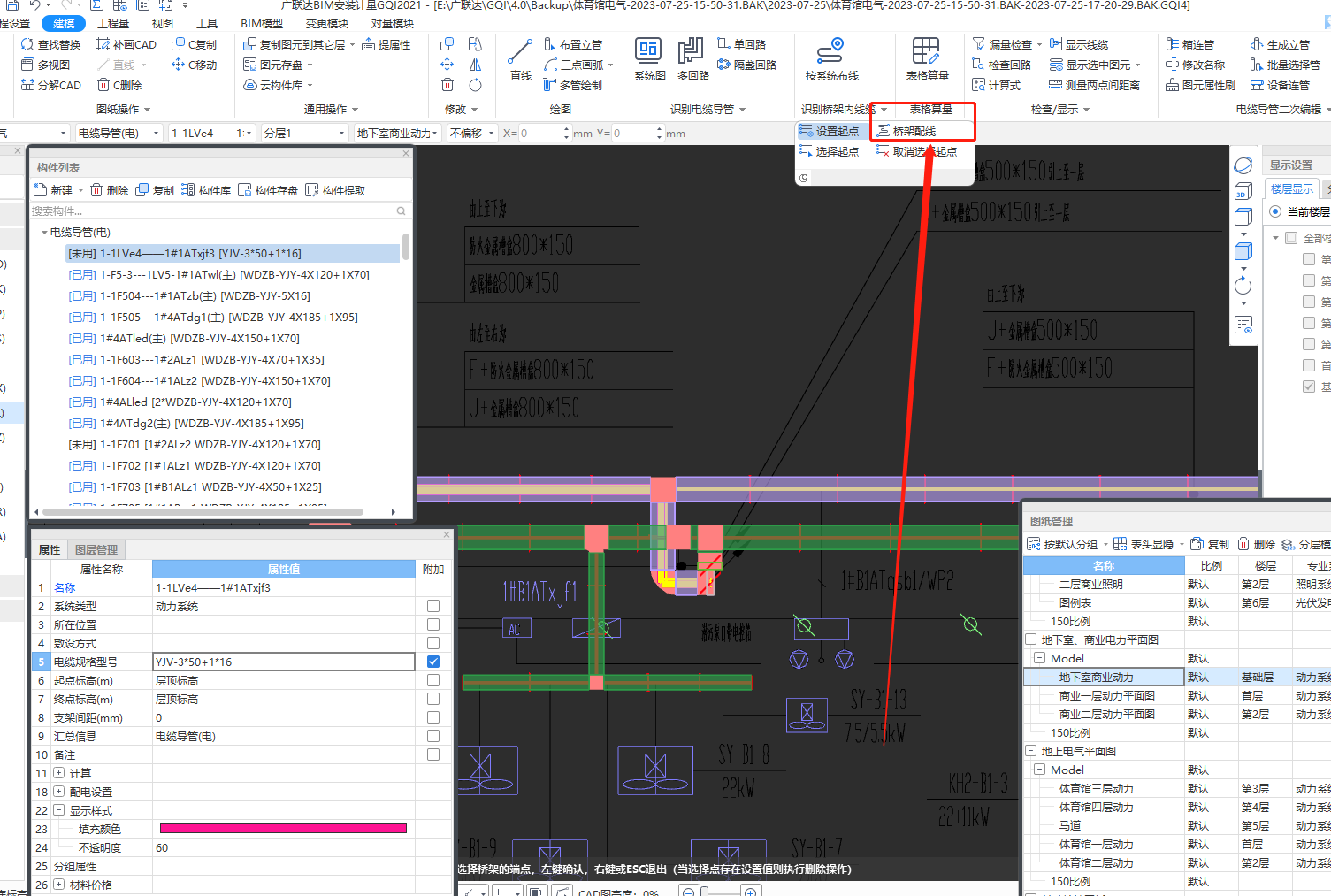Click 按默认分组 in 图纸管理 panel
The width and height of the screenshot is (1331, 896).
click(1062, 544)
